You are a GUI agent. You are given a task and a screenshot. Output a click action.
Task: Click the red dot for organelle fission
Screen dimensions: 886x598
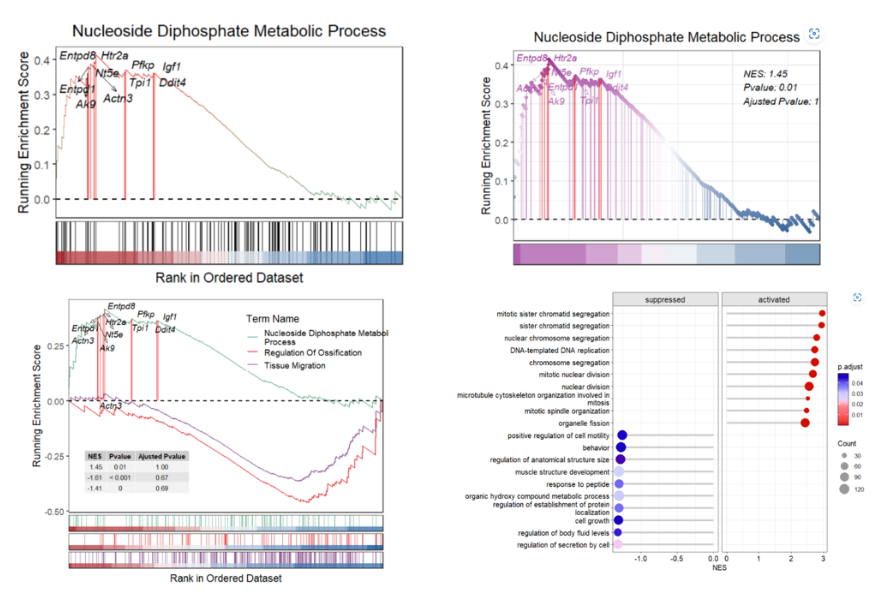point(805,423)
